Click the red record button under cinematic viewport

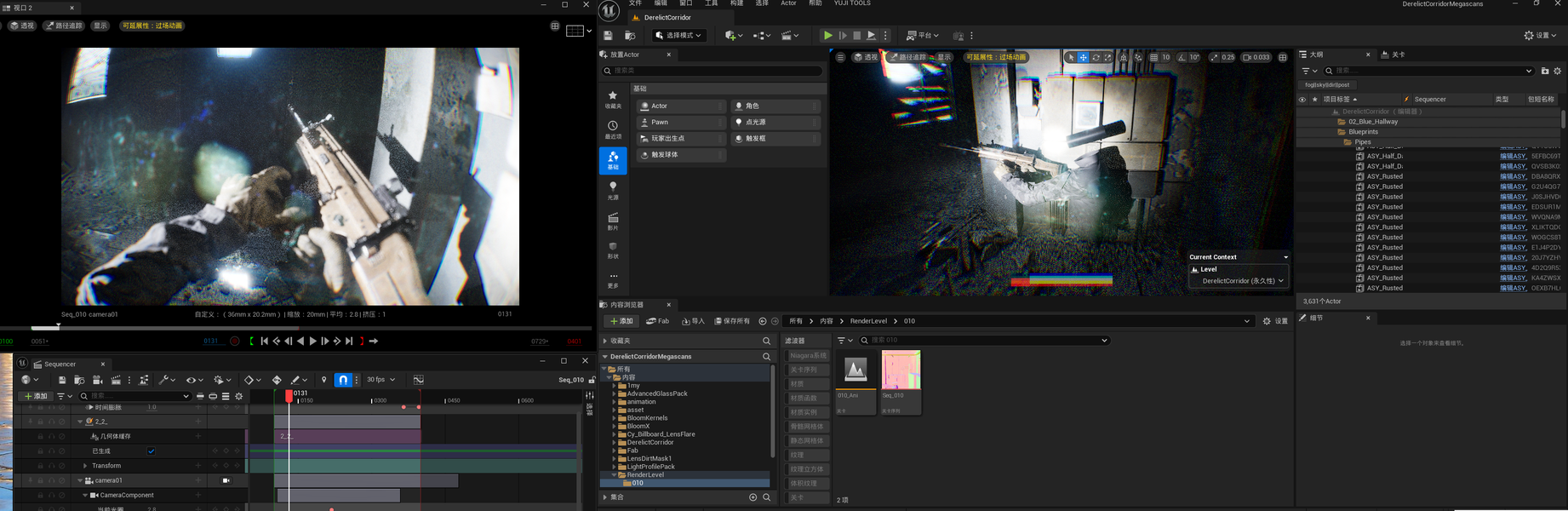[x=235, y=341]
